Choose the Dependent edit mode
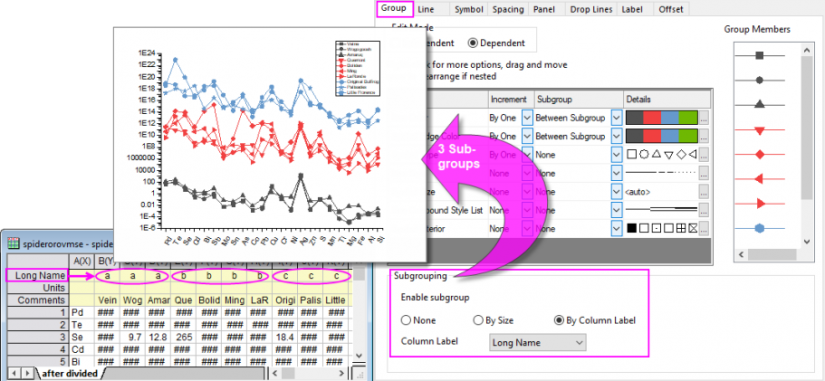This screenshot has width=825, height=381. [496, 43]
